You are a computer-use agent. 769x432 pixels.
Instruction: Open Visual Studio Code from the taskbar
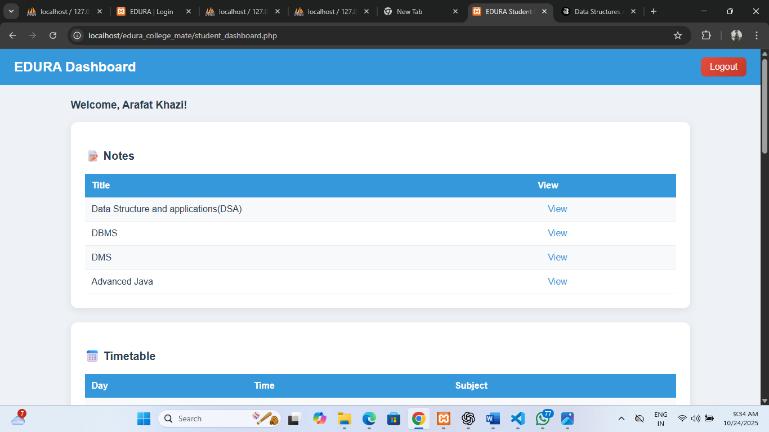[518, 419]
